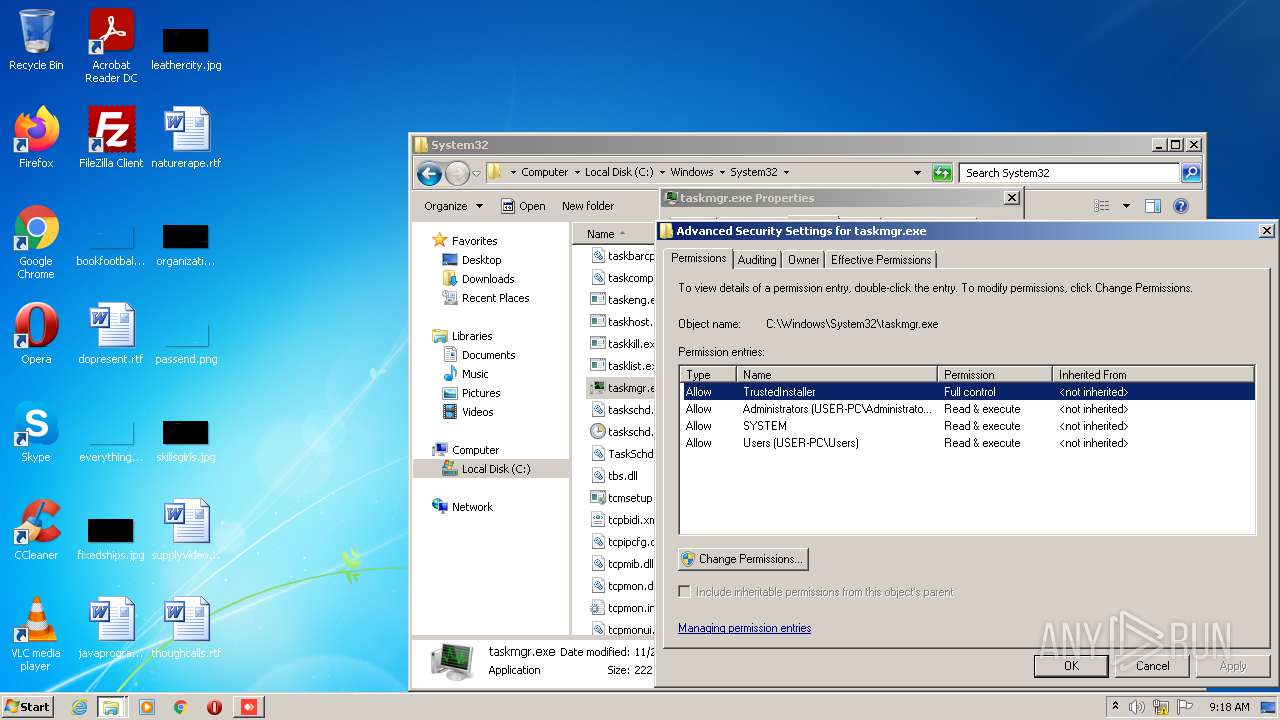Open Internet Explorer from taskbar
1280x720 pixels.
tap(79, 707)
